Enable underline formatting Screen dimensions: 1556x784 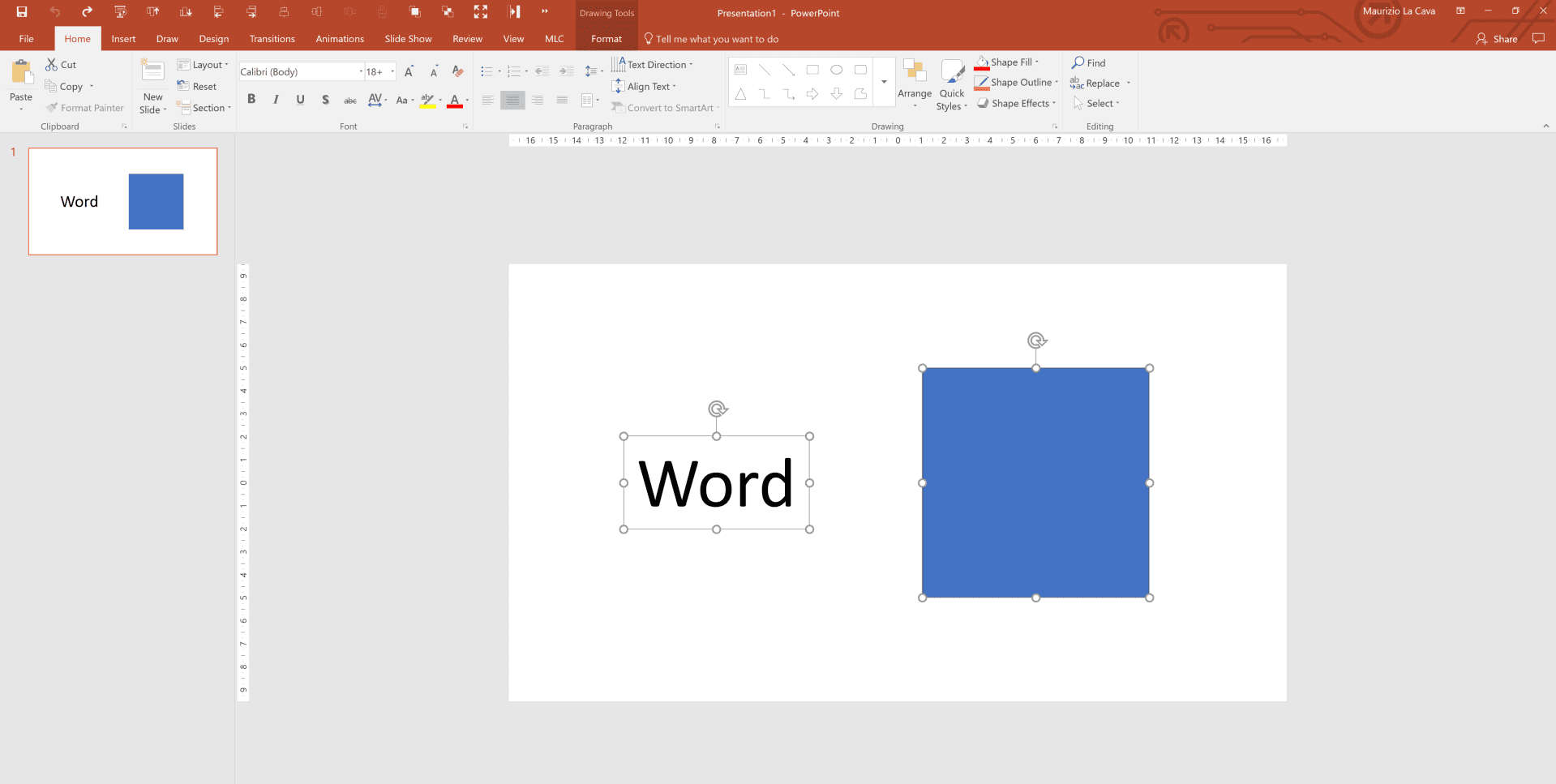tap(300, 99)
